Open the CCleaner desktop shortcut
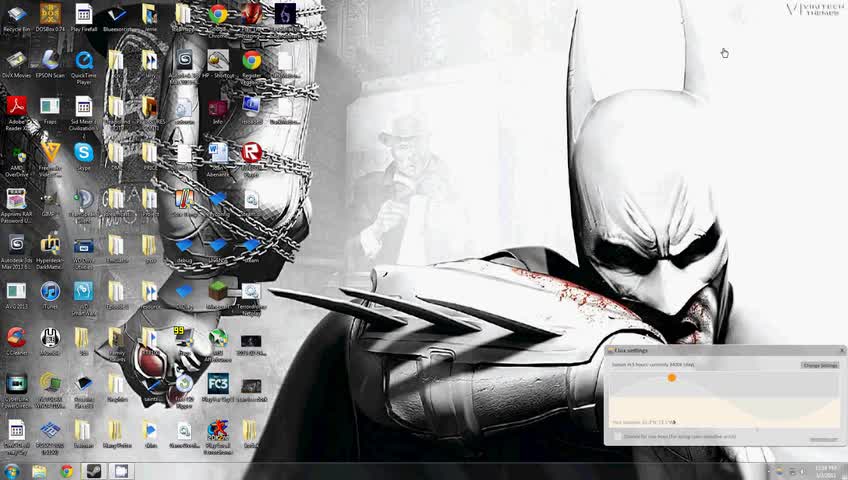 (16, 341)
